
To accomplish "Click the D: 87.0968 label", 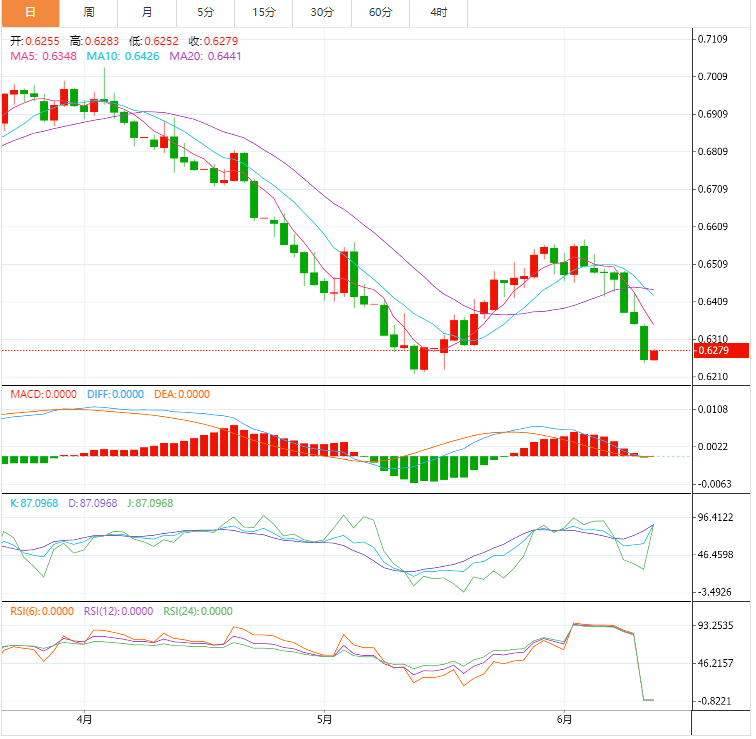I will pos(93,504).
